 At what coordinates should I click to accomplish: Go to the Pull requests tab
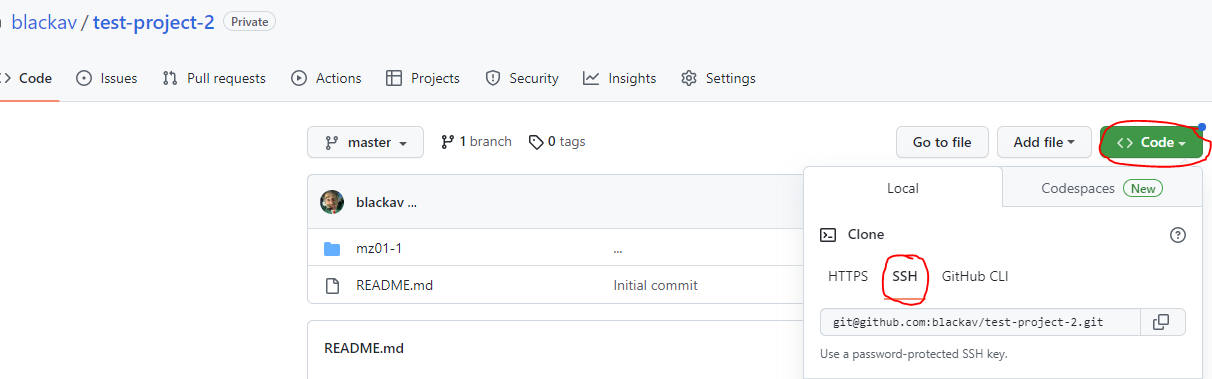click(x=214, y=78)
